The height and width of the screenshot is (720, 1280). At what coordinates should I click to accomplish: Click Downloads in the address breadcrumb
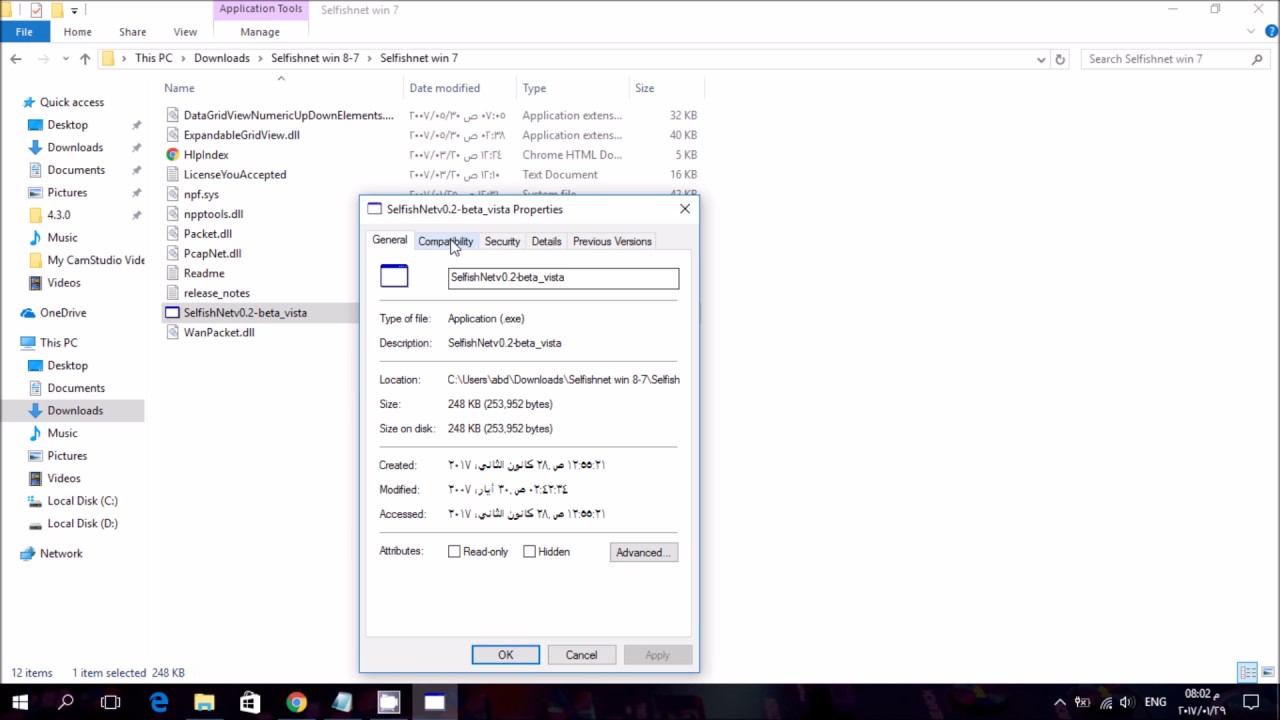[x=222, y=58]
